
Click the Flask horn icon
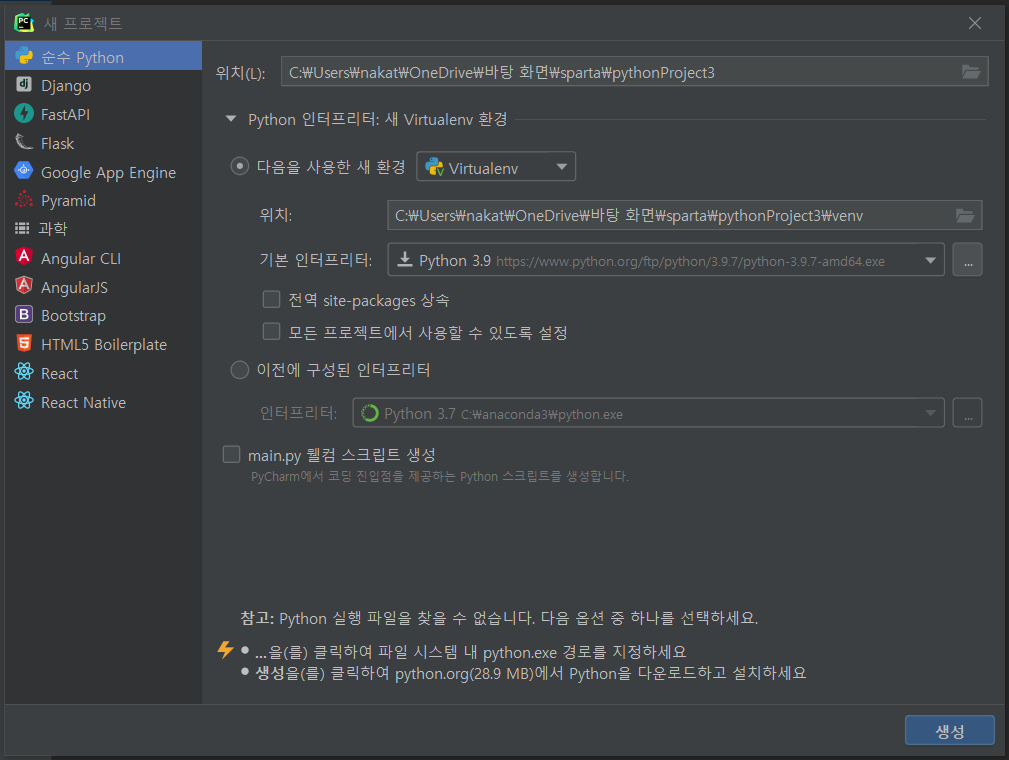tap(24, 142)
